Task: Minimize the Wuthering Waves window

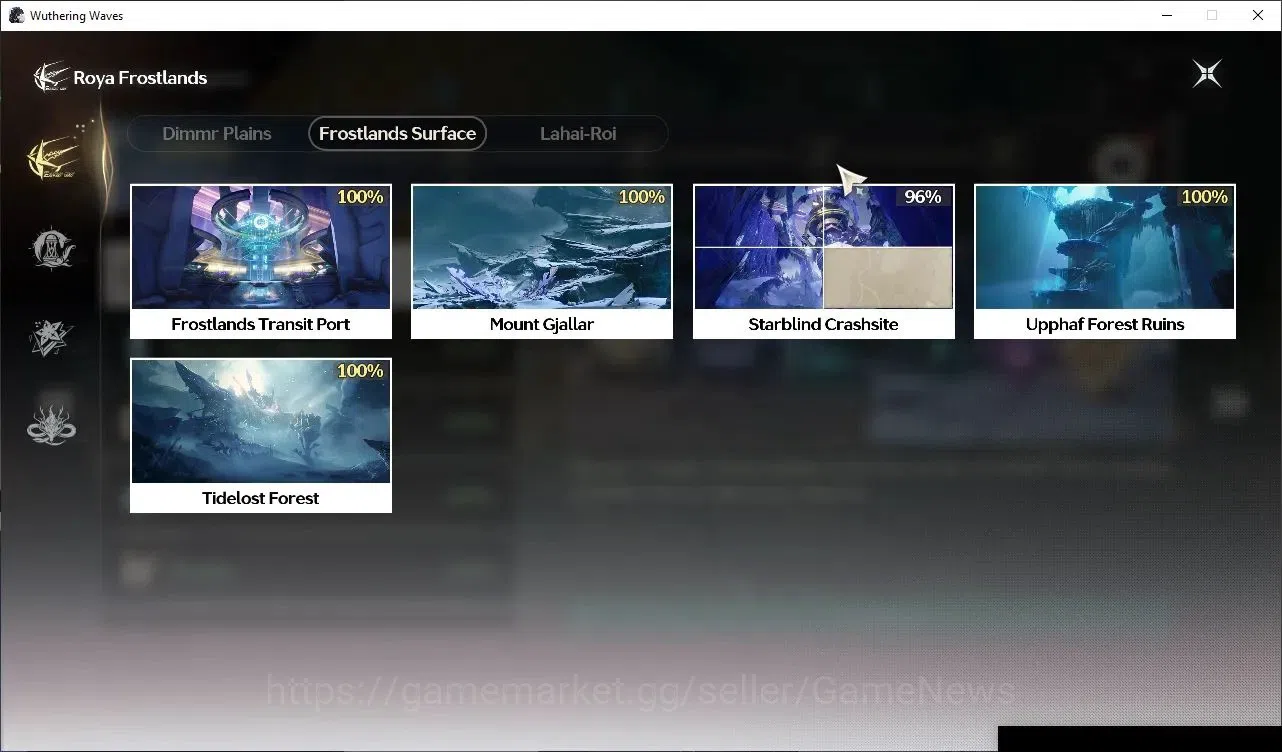Action: [x=1168, y=15]
